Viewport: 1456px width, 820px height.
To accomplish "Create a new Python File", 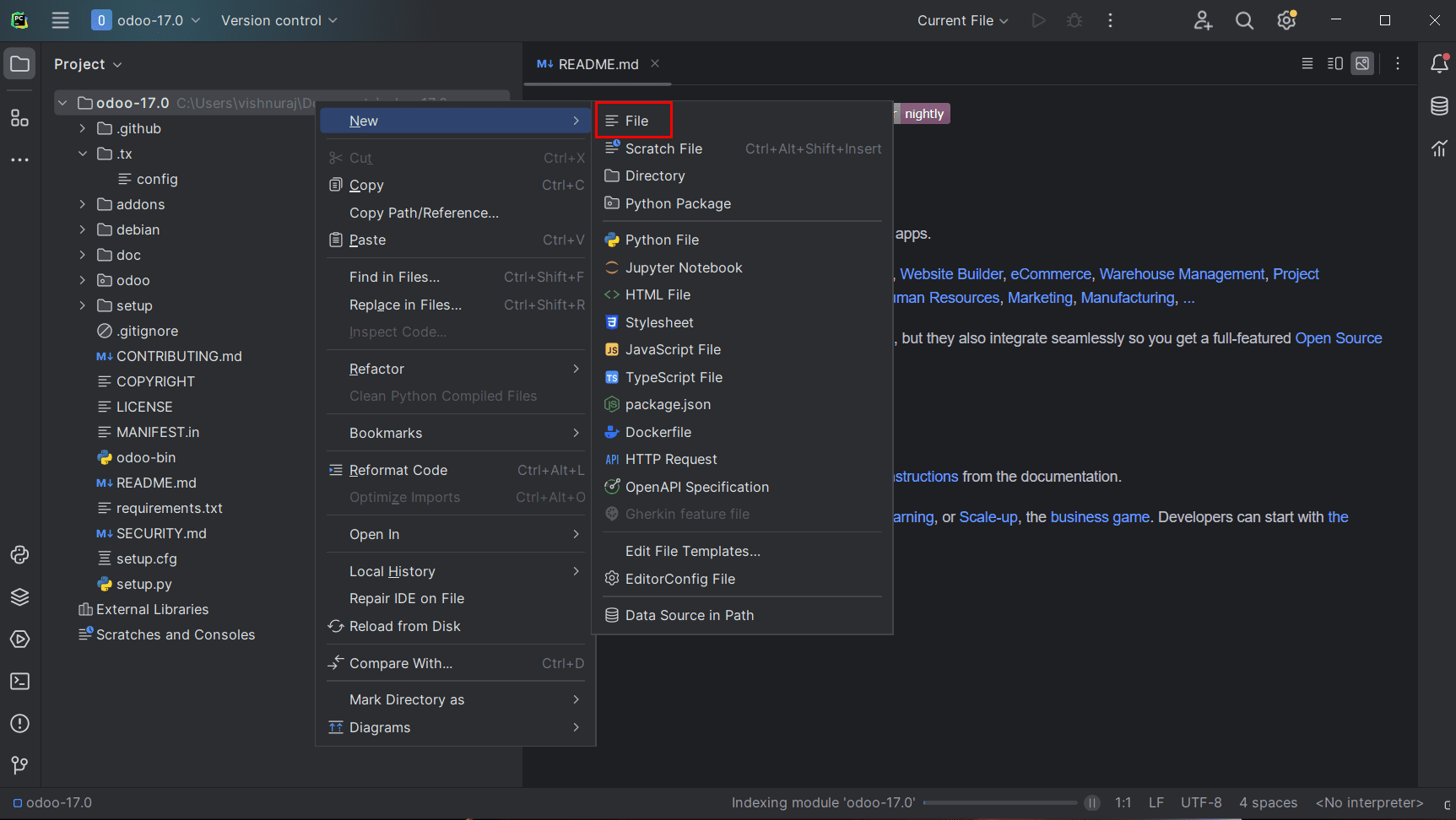I will 743,240.
